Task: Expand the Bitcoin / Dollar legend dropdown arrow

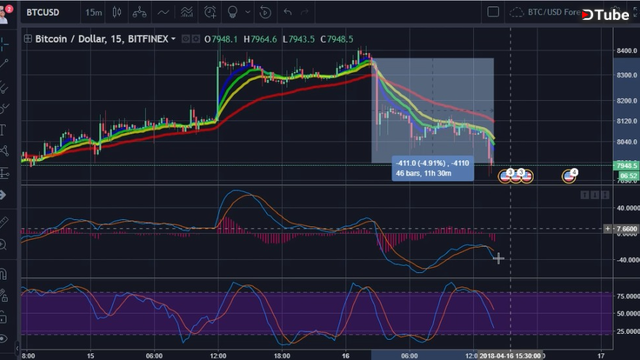Action: tap(173, 39)
